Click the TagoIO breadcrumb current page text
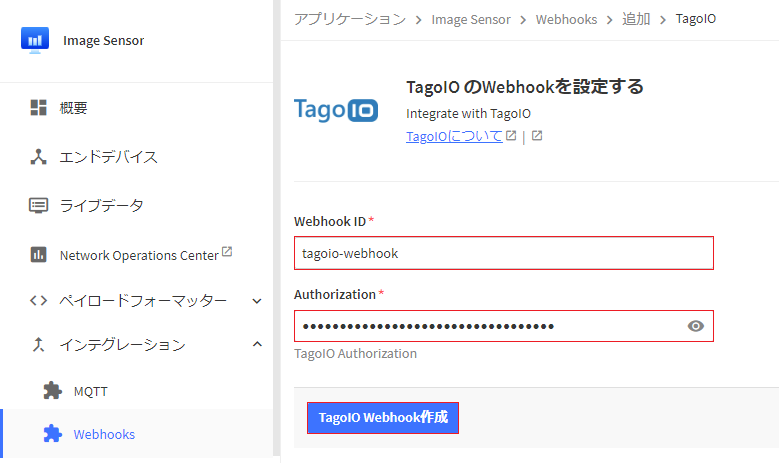Screen dimensions: 779x463 tap(696, 19)
